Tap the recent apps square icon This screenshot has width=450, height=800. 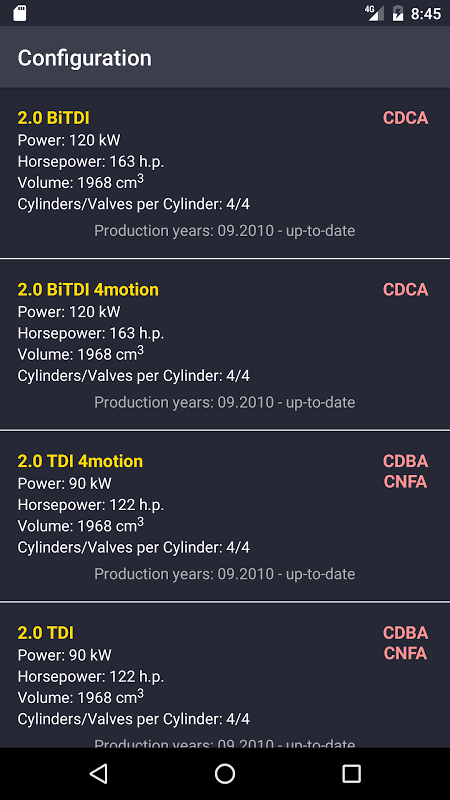pos(351,773)
